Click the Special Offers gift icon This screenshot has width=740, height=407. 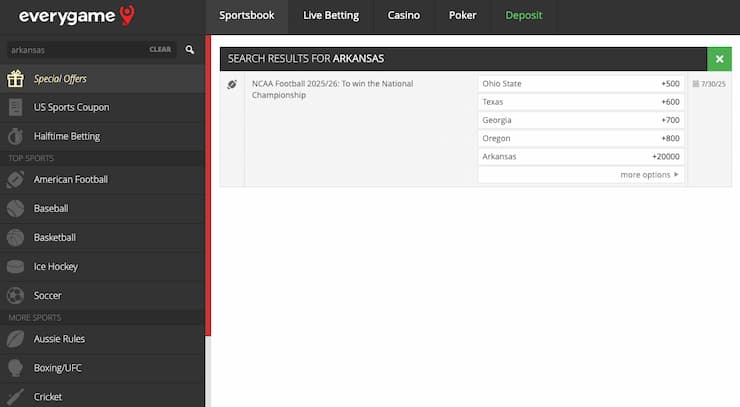point(16,79)
